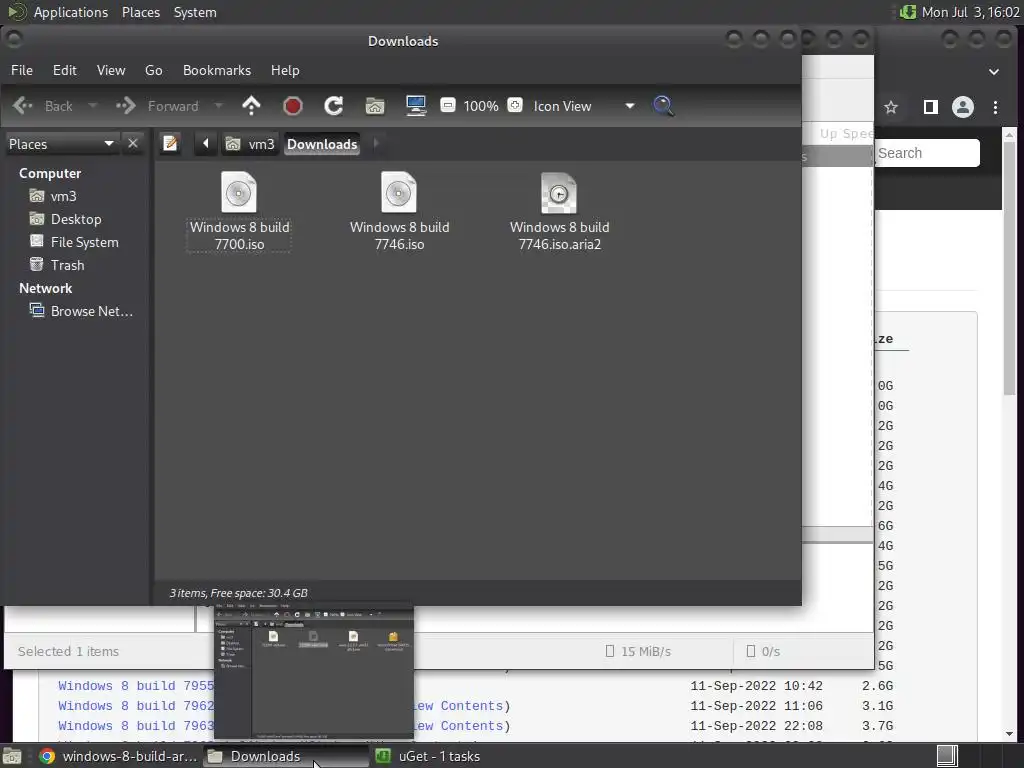The image size is (1024, 768).
Task: Open the Windows 8 build 7962 link
Action: (x=136, y=706)
